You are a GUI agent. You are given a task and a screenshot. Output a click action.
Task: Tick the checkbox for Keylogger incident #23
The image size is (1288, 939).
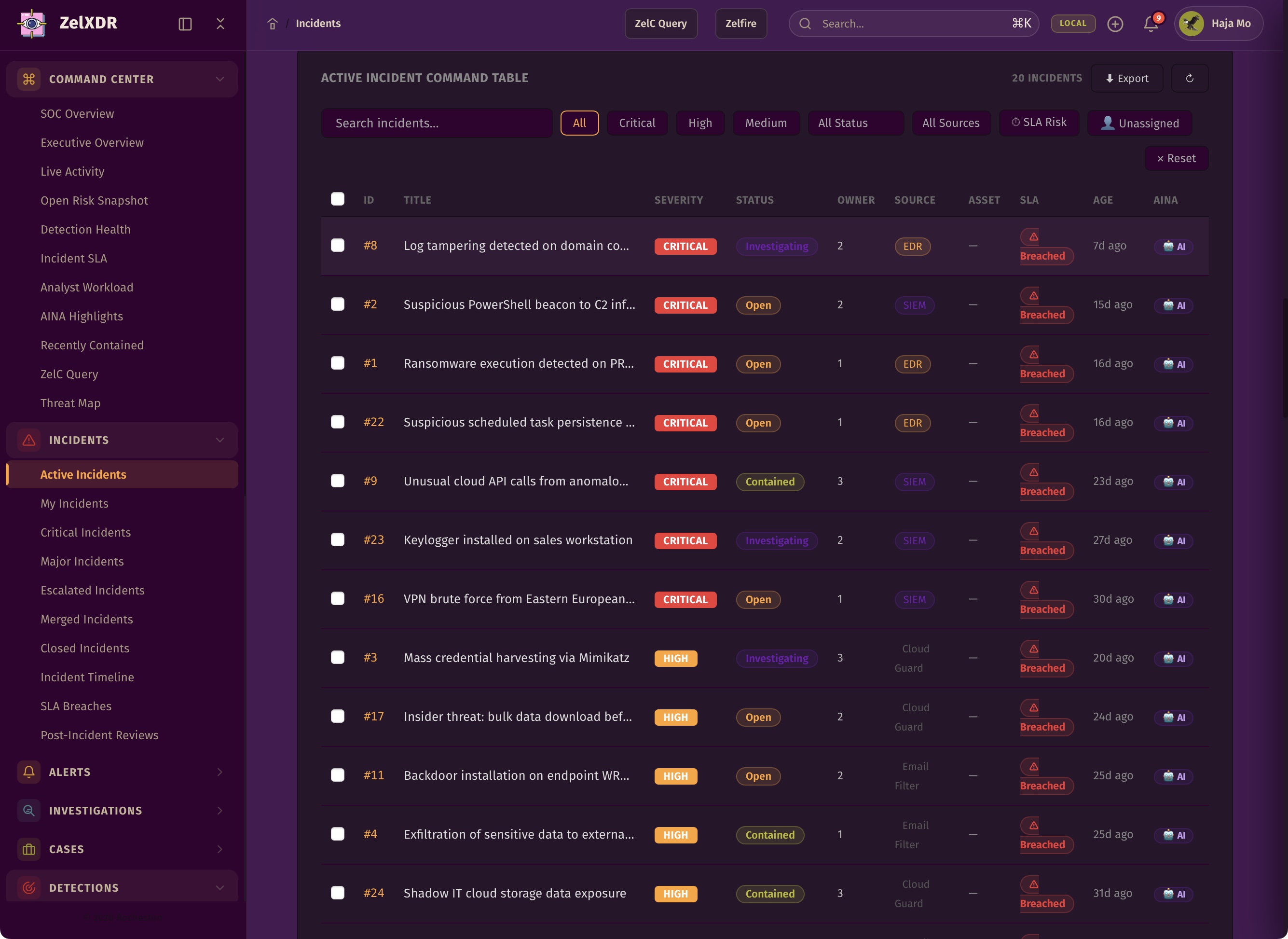[338, 539]
